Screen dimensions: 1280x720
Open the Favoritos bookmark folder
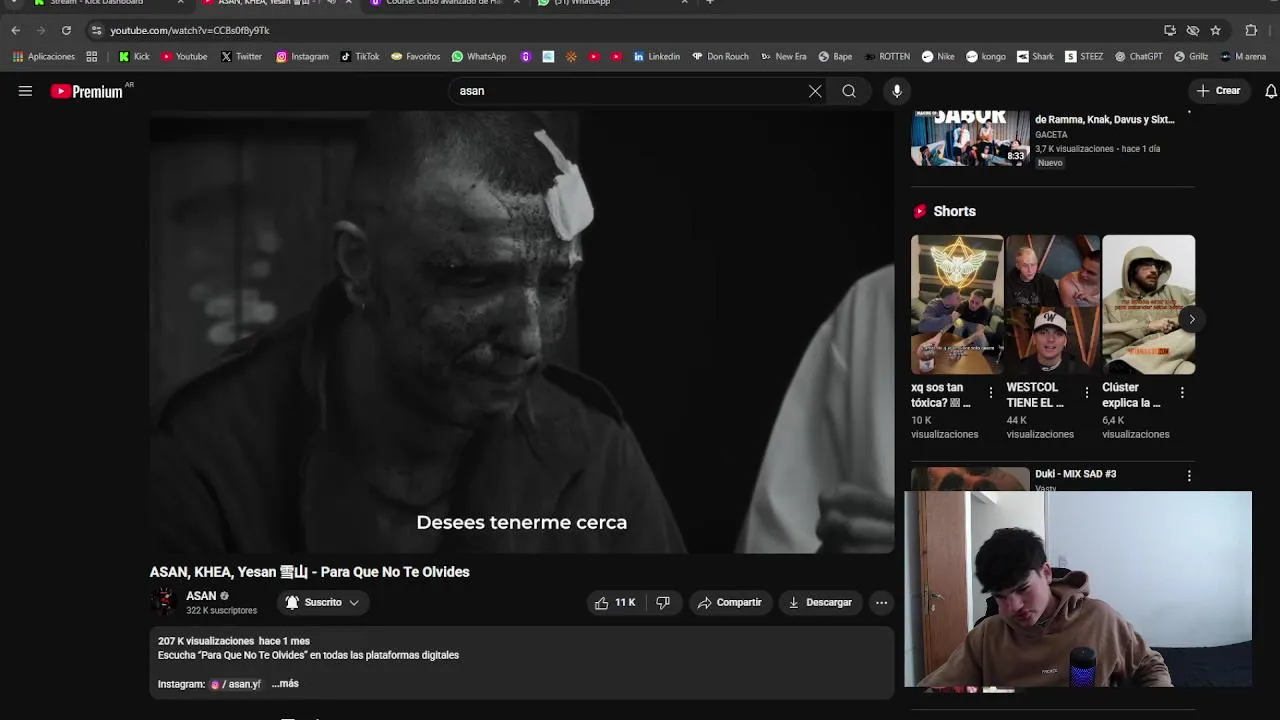pyautogui.click(x=415, y=57)
